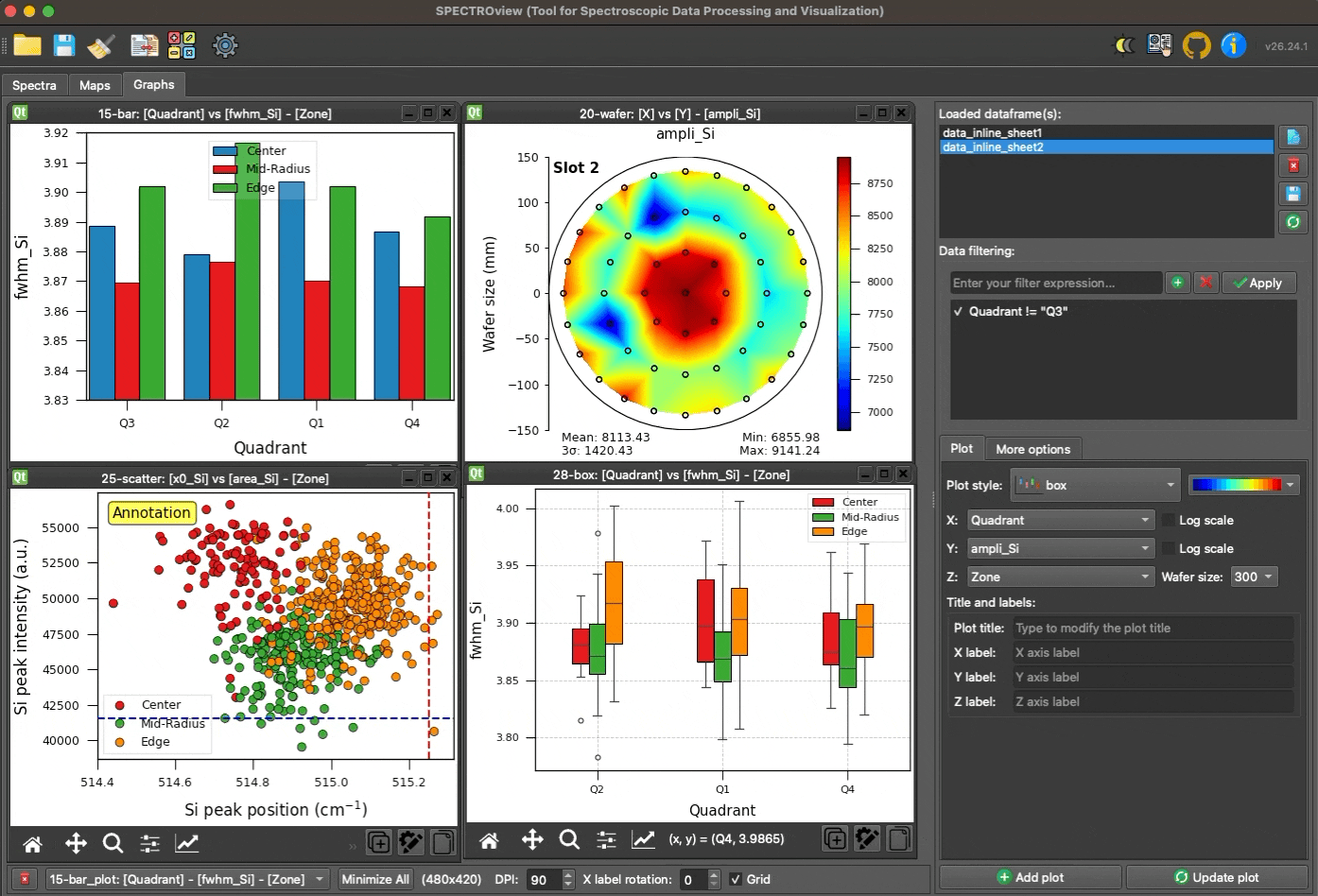1318x896 pixels.
Task: Open the file conversion tool icon
Action: [x=145, y=44]
